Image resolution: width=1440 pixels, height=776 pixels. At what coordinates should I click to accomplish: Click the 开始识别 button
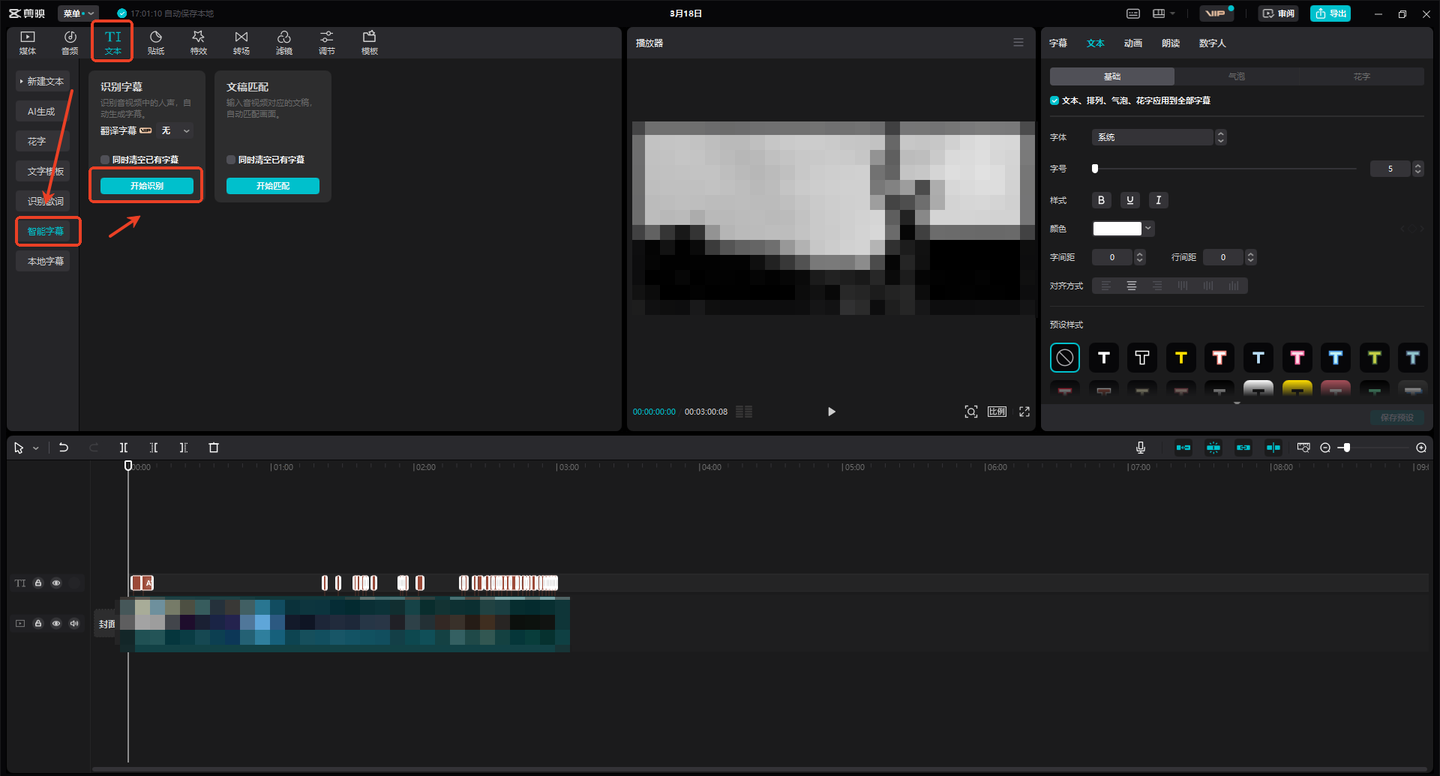click(x=147, y=186)
